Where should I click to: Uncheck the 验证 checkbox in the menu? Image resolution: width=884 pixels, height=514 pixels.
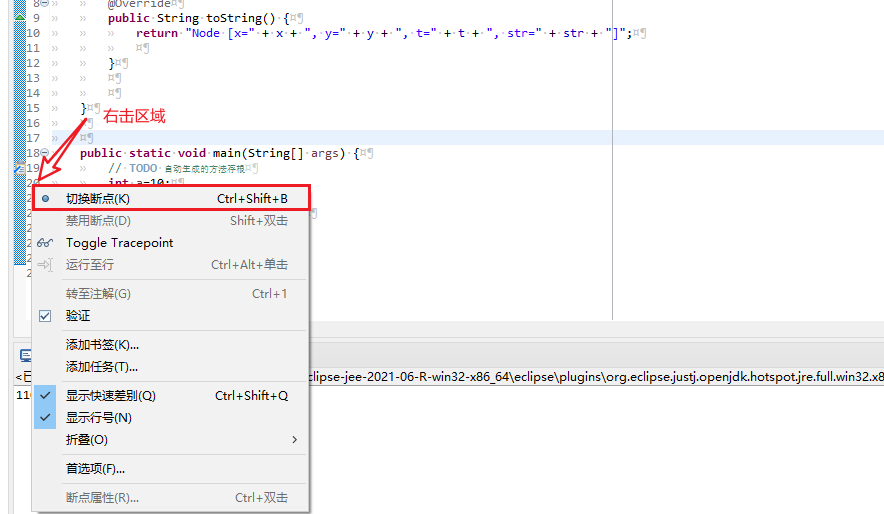pos(45,316)
